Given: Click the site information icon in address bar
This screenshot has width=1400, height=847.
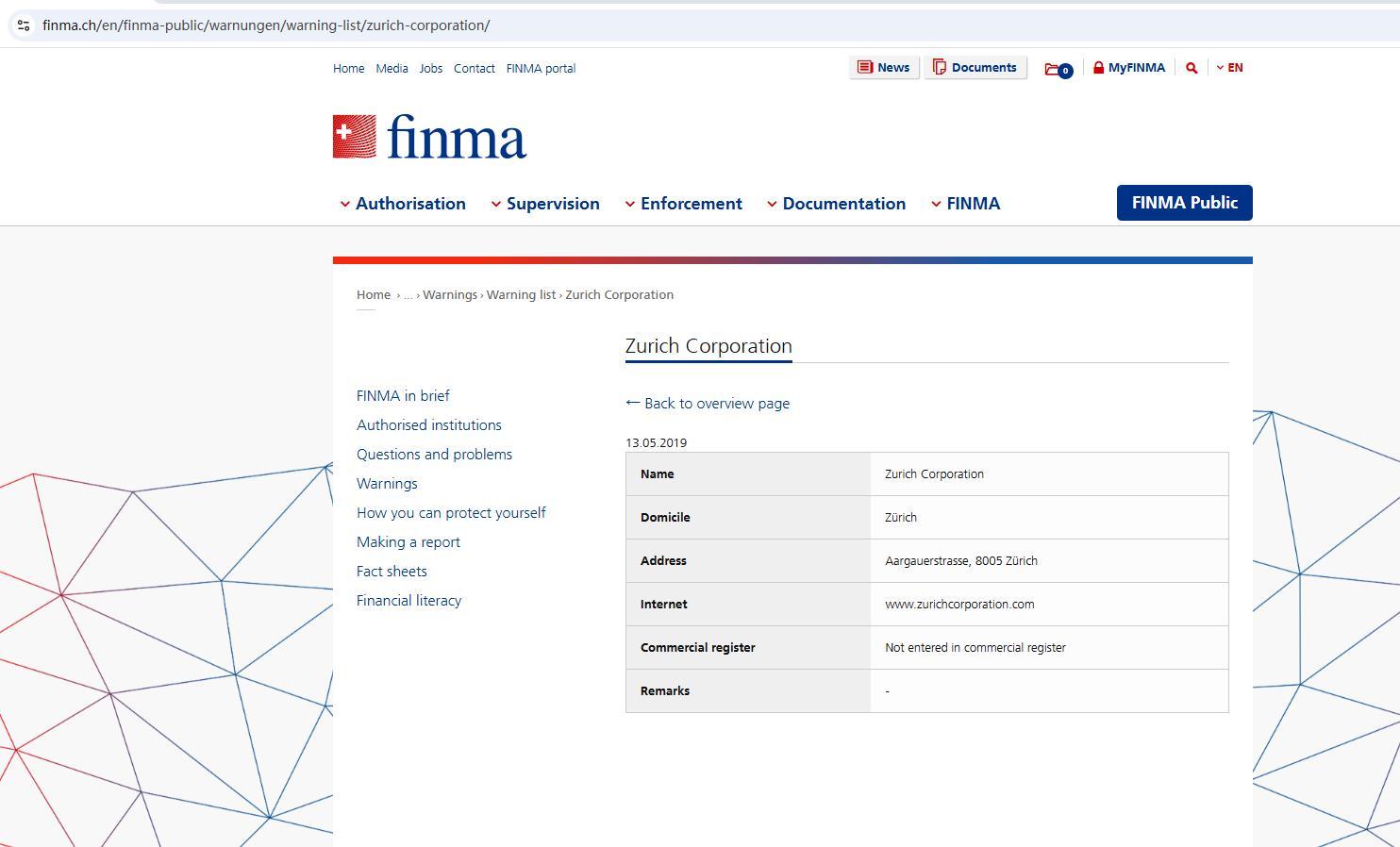Looking at the screenshot, I should click(x=24, y=25).
